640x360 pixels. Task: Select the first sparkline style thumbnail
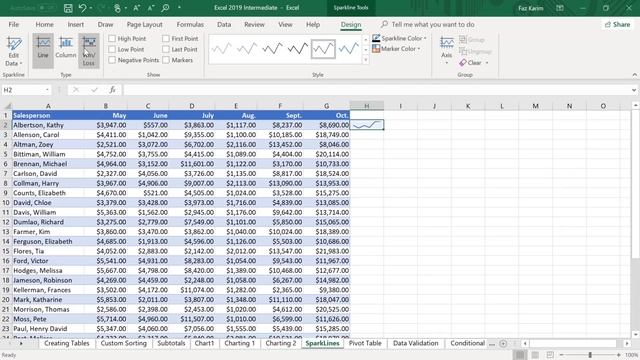tap(222, 49)
